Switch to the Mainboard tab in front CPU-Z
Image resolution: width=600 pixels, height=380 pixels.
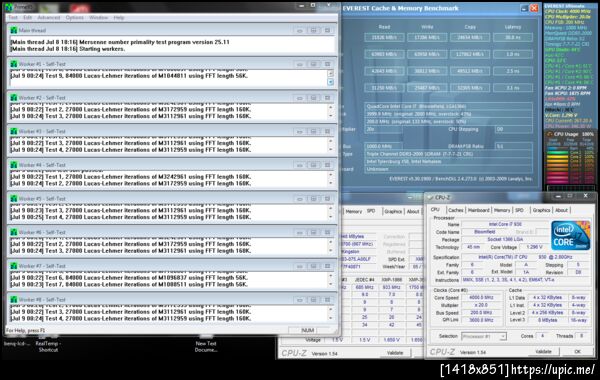click(x=479, y=210)
